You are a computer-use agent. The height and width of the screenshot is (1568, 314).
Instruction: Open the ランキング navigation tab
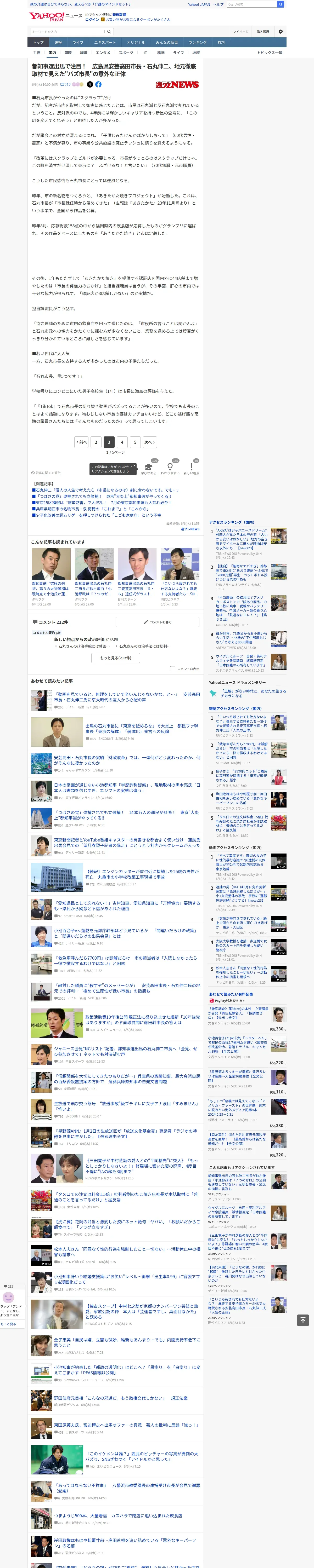[x=197, y=43]
